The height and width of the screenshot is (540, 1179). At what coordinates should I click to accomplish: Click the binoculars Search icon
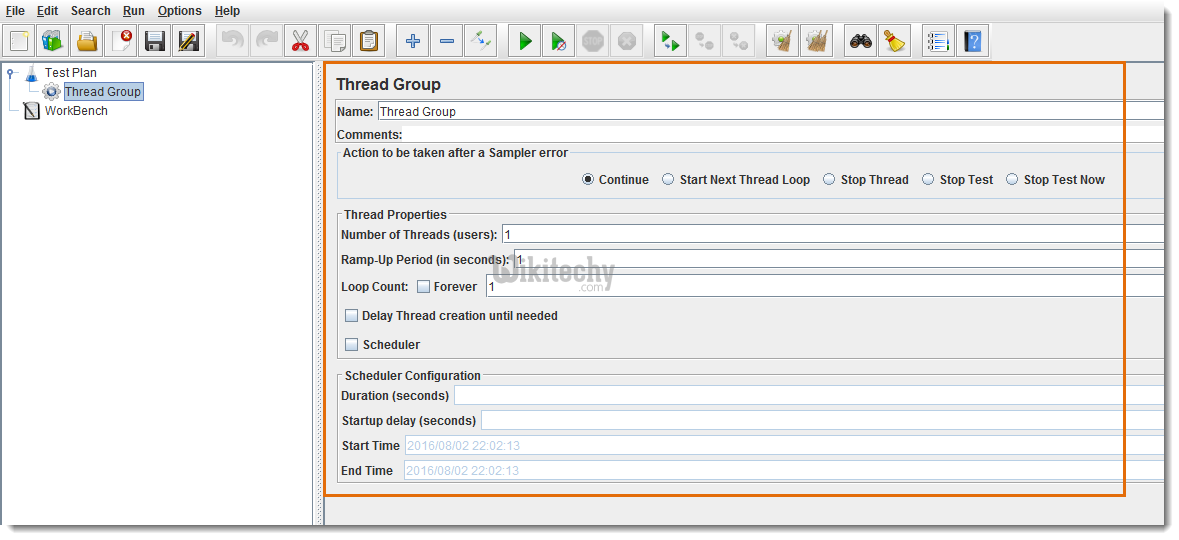[x=861, y=41]
